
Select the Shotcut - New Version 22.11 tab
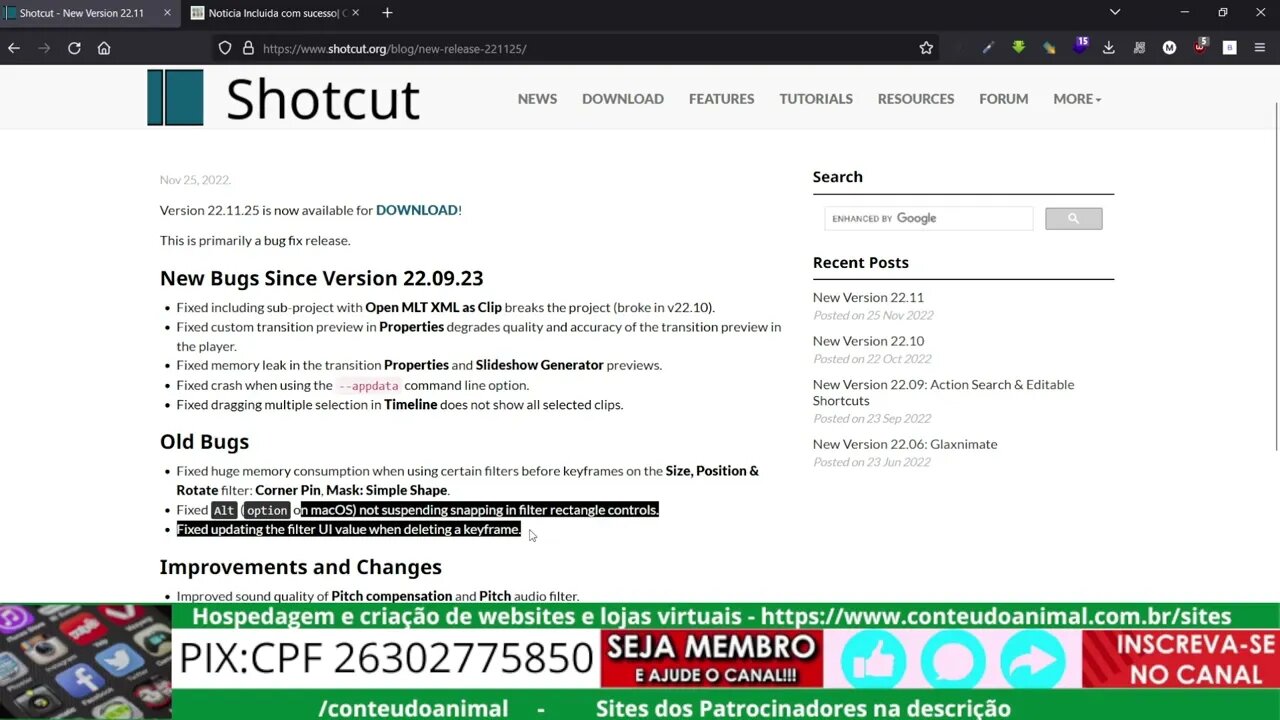tap(82, 13)
